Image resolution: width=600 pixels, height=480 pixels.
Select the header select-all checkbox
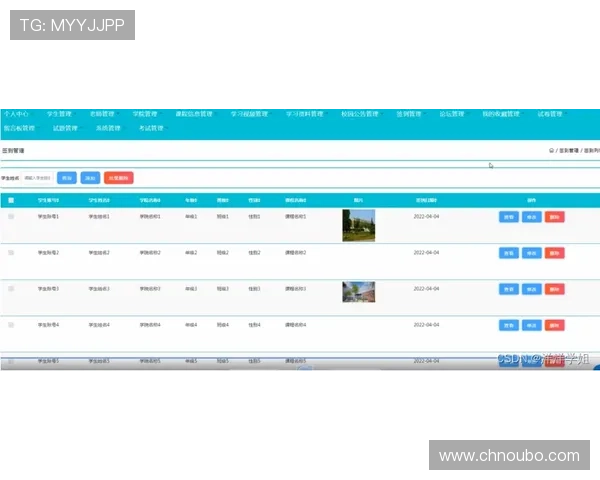11,200
